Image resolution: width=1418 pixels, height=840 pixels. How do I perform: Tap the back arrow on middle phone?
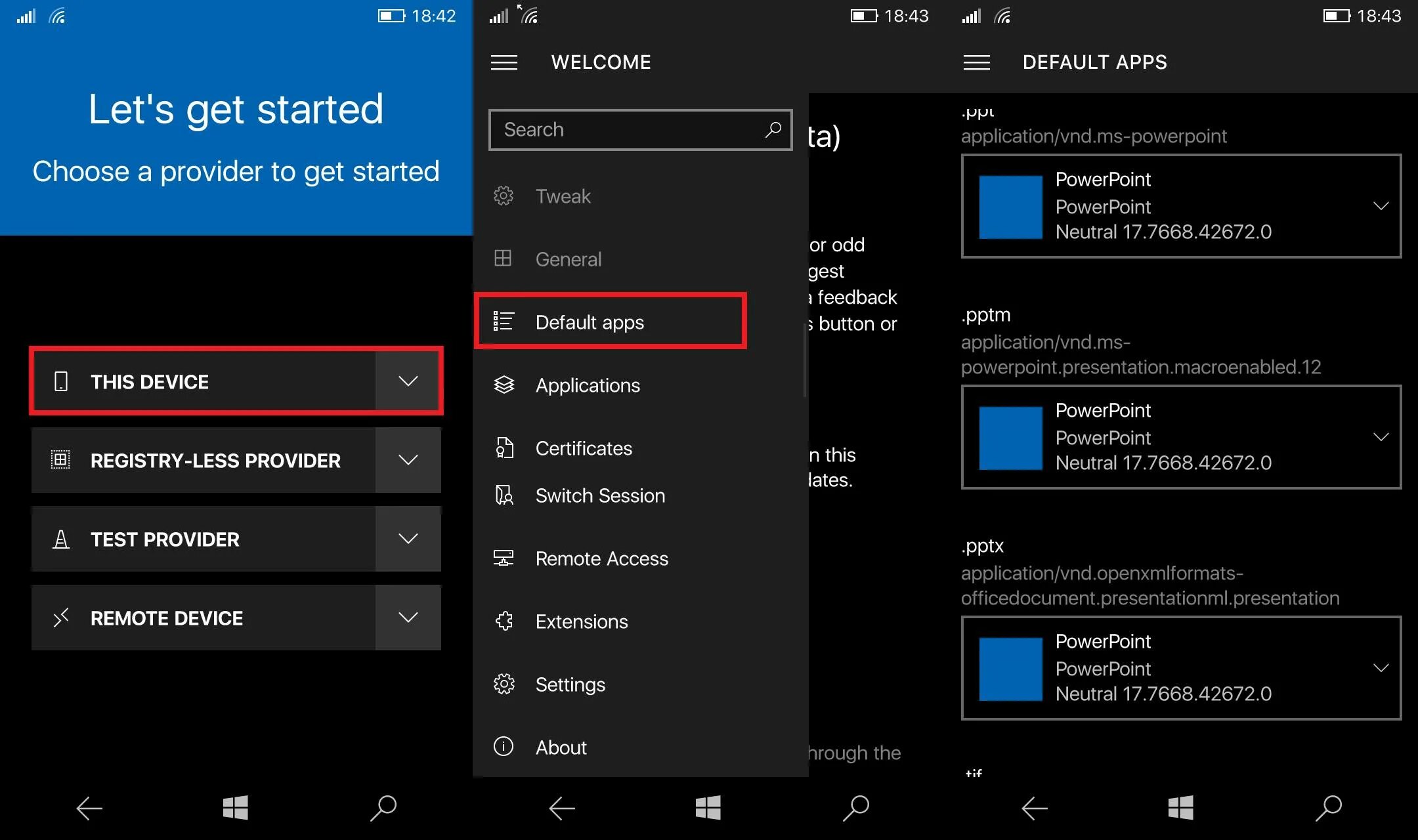[562, 808]
